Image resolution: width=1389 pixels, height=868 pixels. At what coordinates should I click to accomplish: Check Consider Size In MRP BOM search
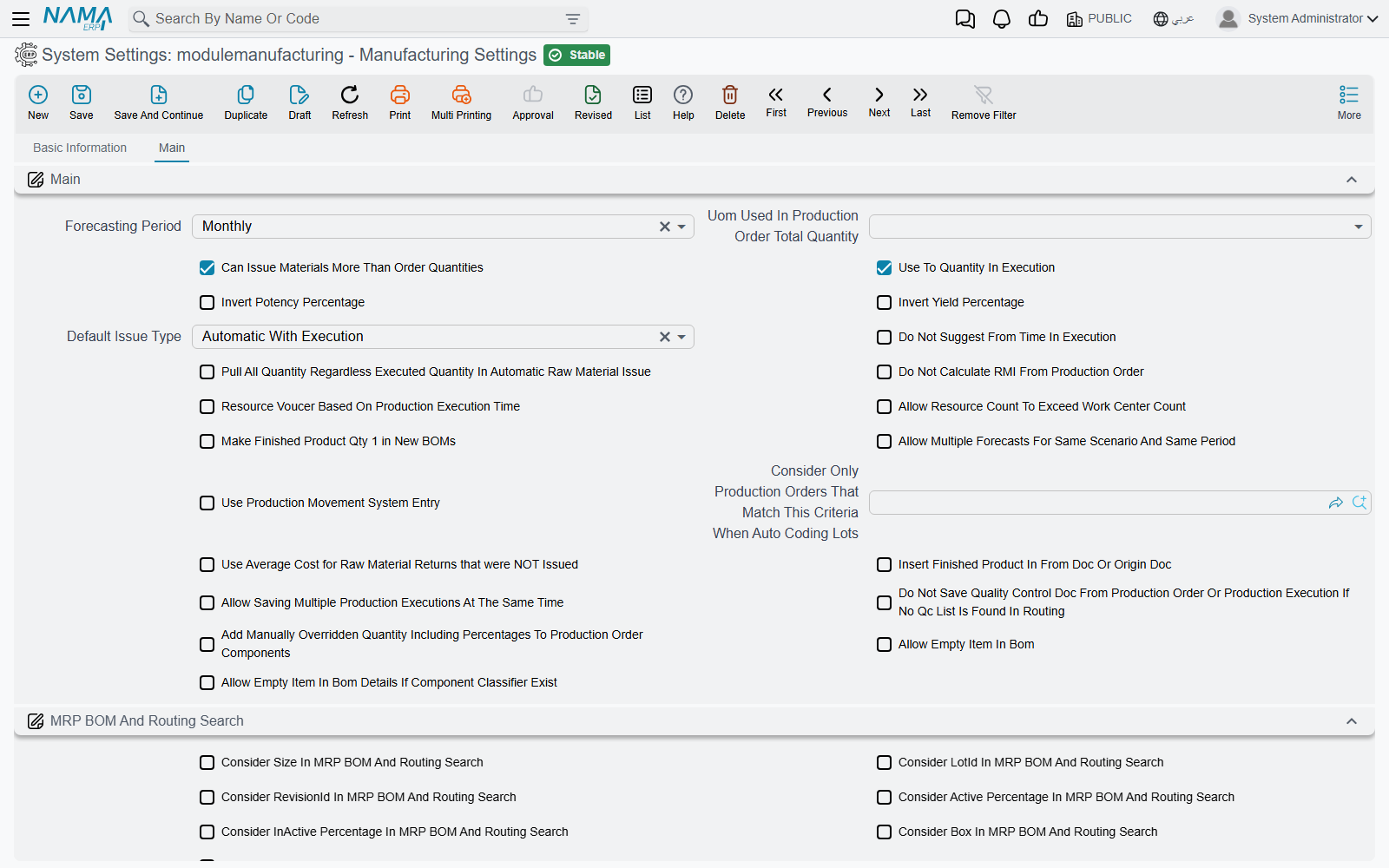click(207, 762)
